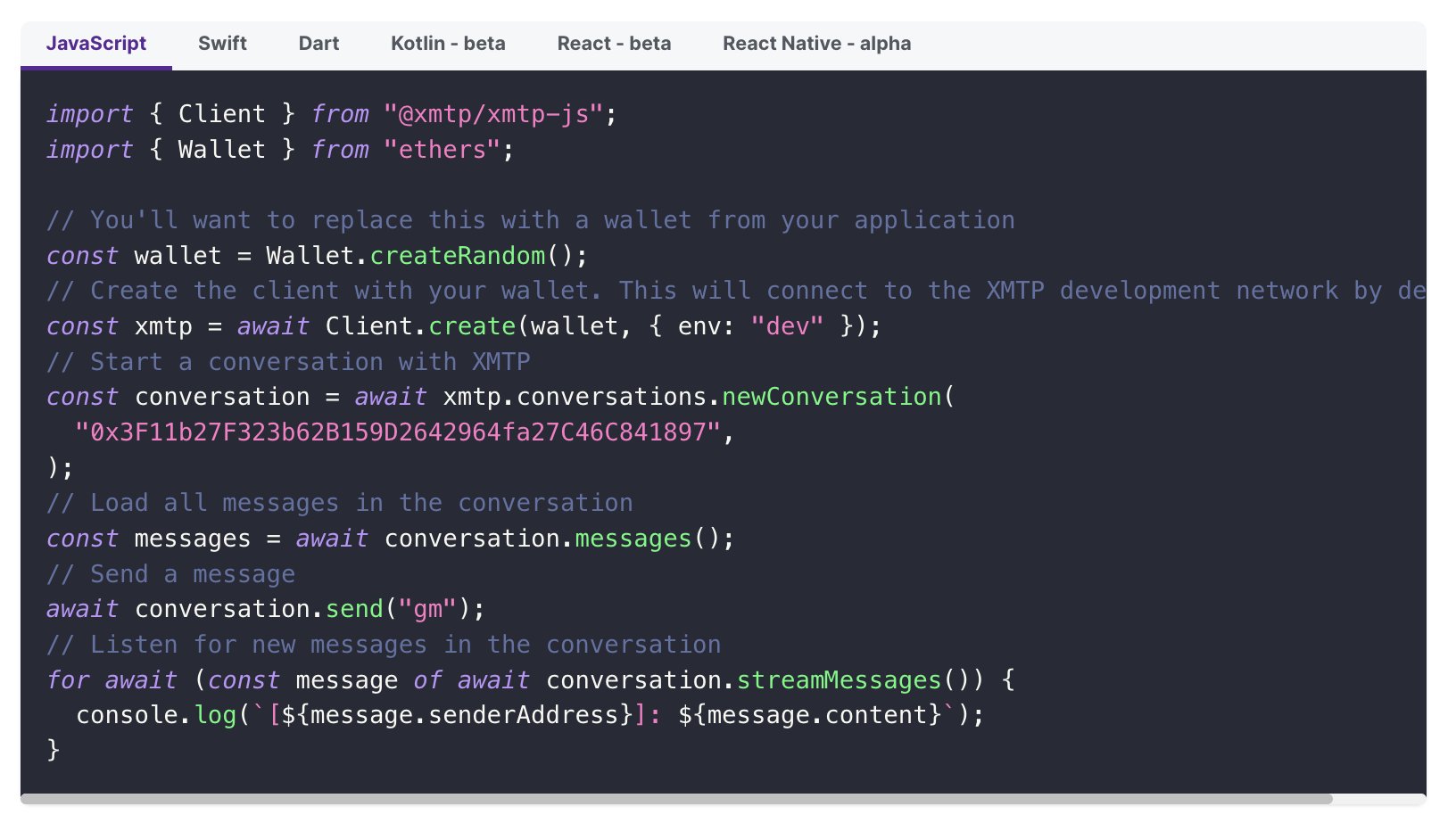The height and width of the screenshot is (831, 1456).
Task: Select the wallet address string literal
Action: point(402,432)
